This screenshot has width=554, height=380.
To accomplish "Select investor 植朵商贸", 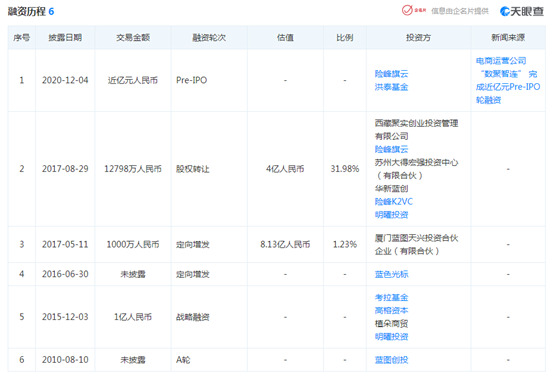I will [391, 324].
